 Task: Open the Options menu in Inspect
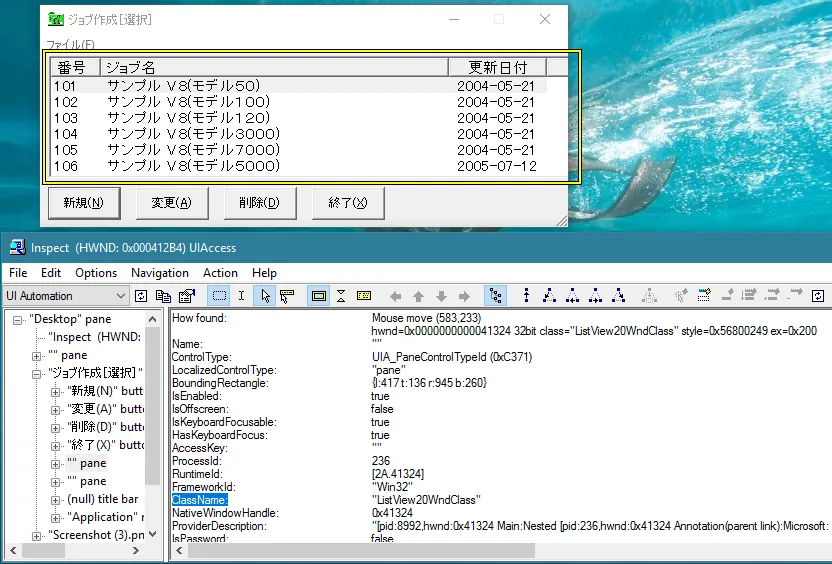coord(96,273)
